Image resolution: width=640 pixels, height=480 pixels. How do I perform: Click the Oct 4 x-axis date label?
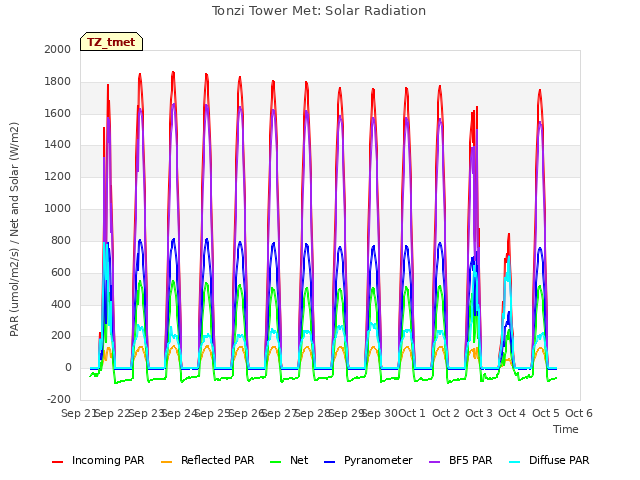click(512, 413)
